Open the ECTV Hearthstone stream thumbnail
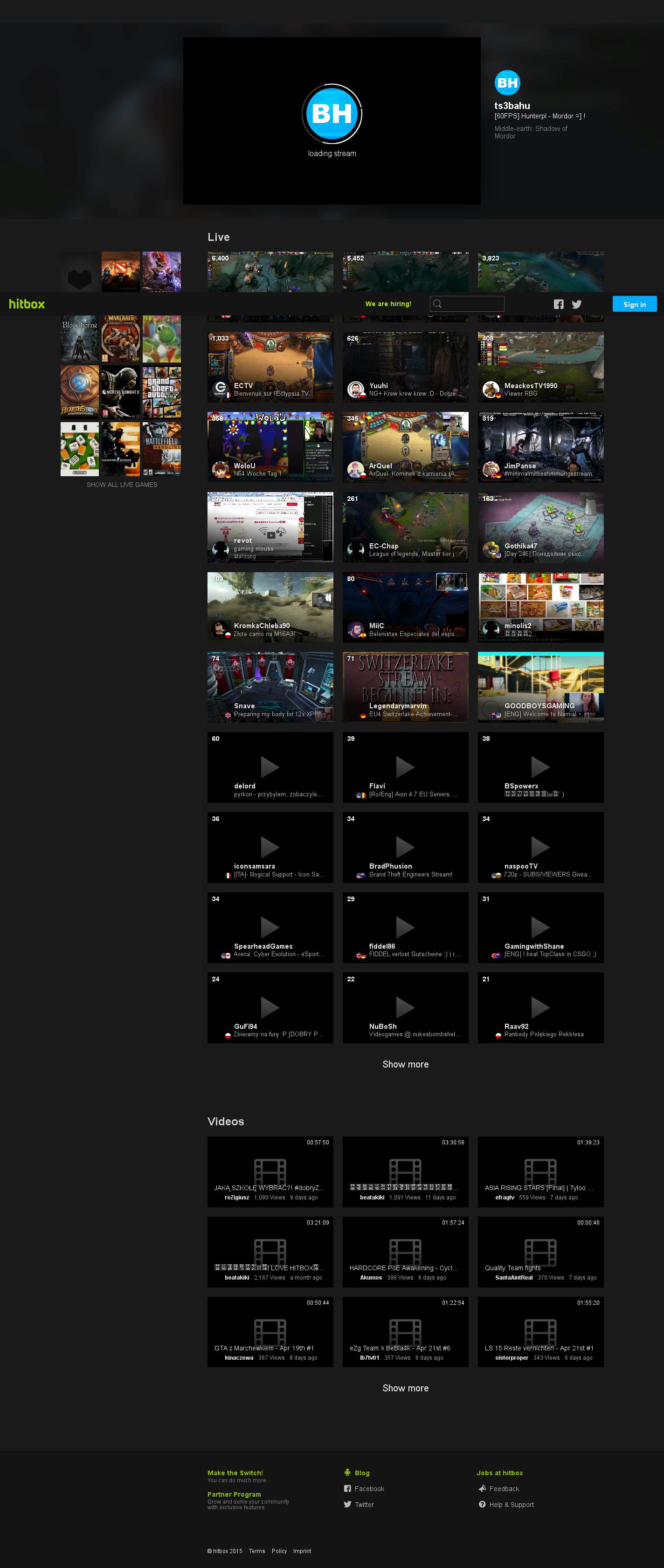 click(270, 366)
